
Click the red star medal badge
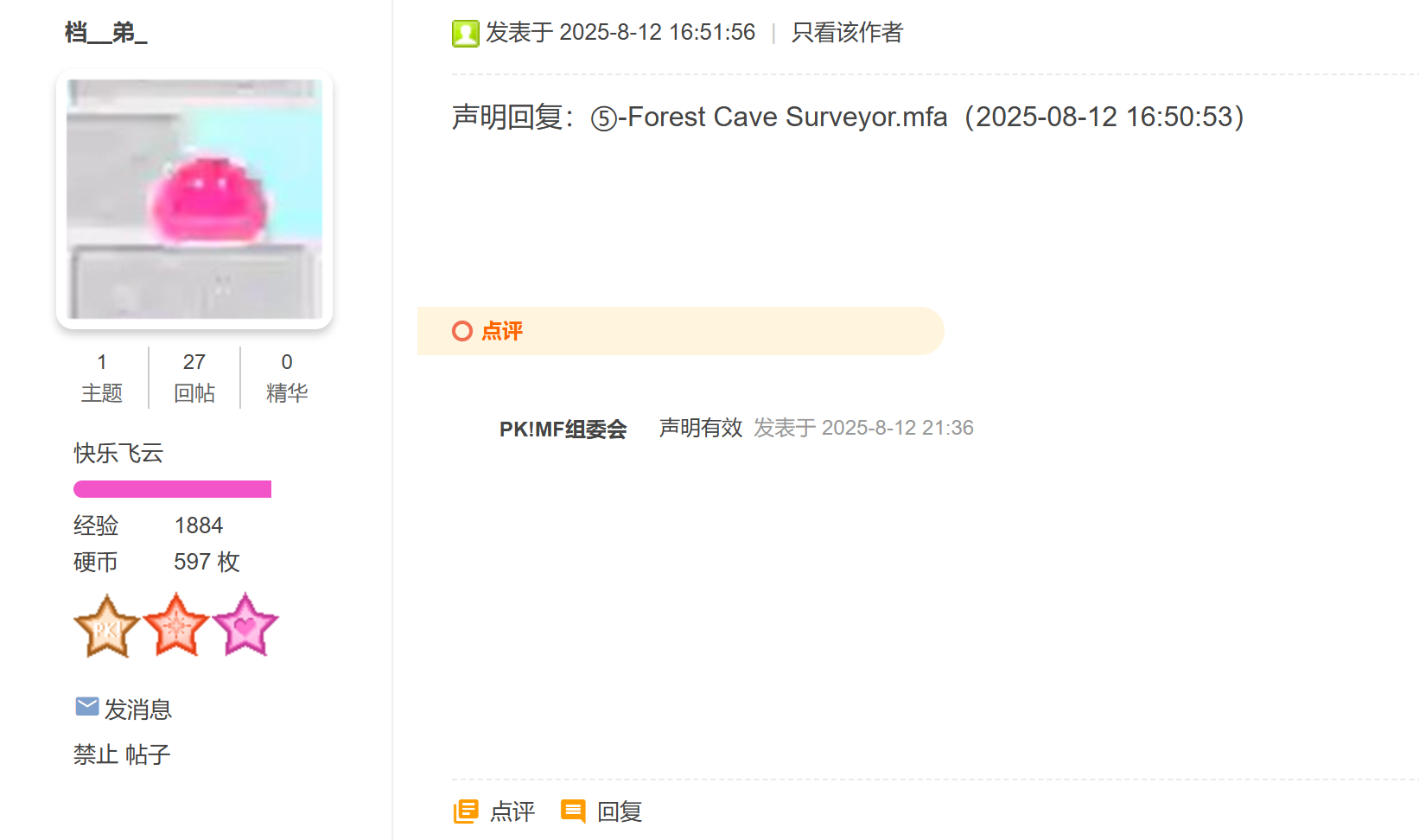point(176,625)
